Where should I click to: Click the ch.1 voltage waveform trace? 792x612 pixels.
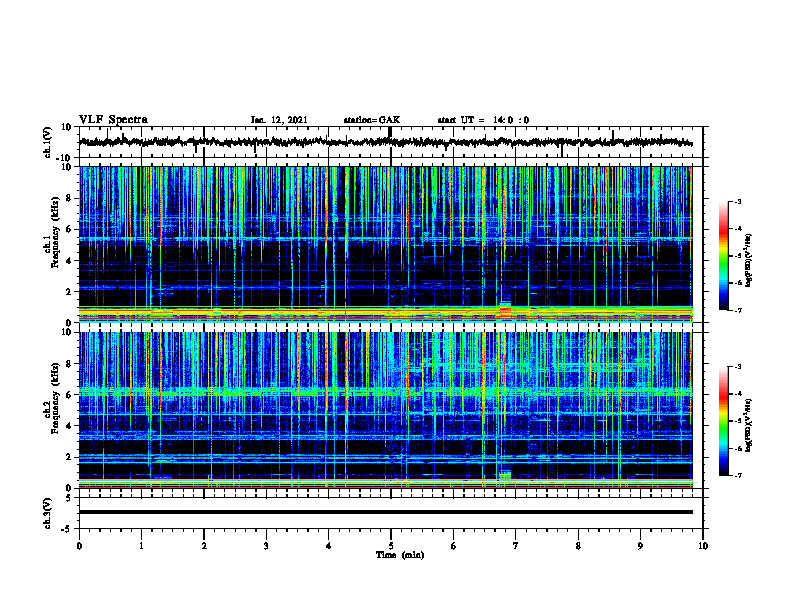tap(385, 142)
